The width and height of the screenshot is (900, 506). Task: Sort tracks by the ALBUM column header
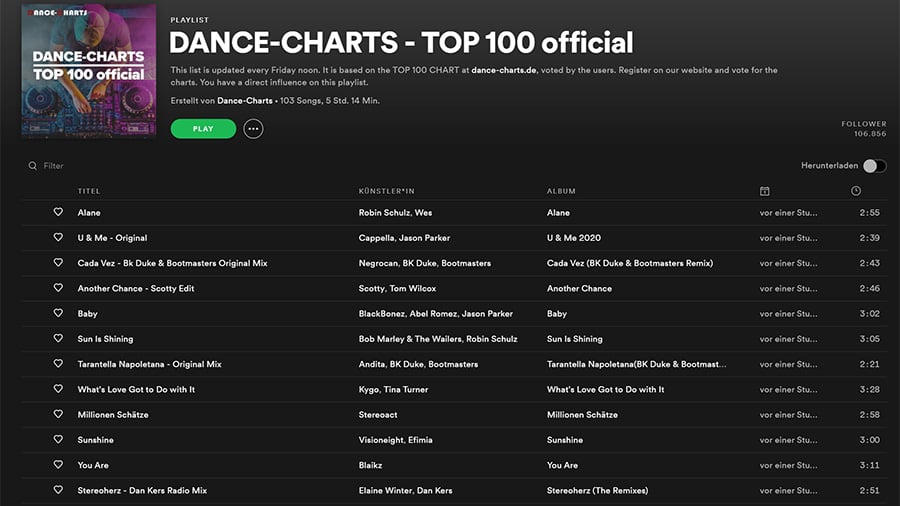coord(561,191)
